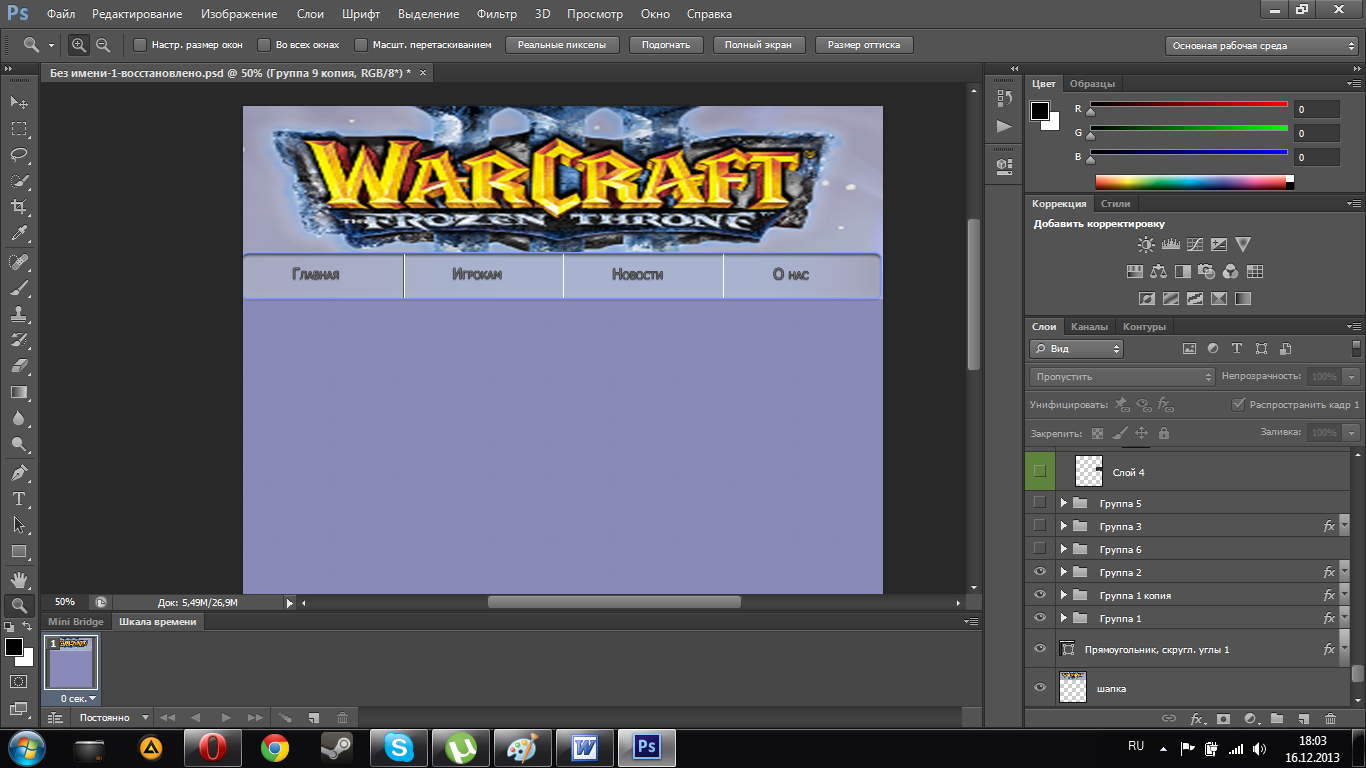Select the Crop tool
The height and width of the screenshot is (768, 1366).
point(19,207)
